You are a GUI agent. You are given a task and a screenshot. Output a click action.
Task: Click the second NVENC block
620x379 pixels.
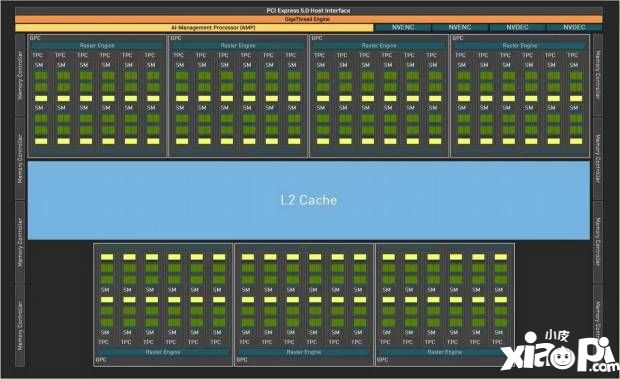tap(460, 27)
